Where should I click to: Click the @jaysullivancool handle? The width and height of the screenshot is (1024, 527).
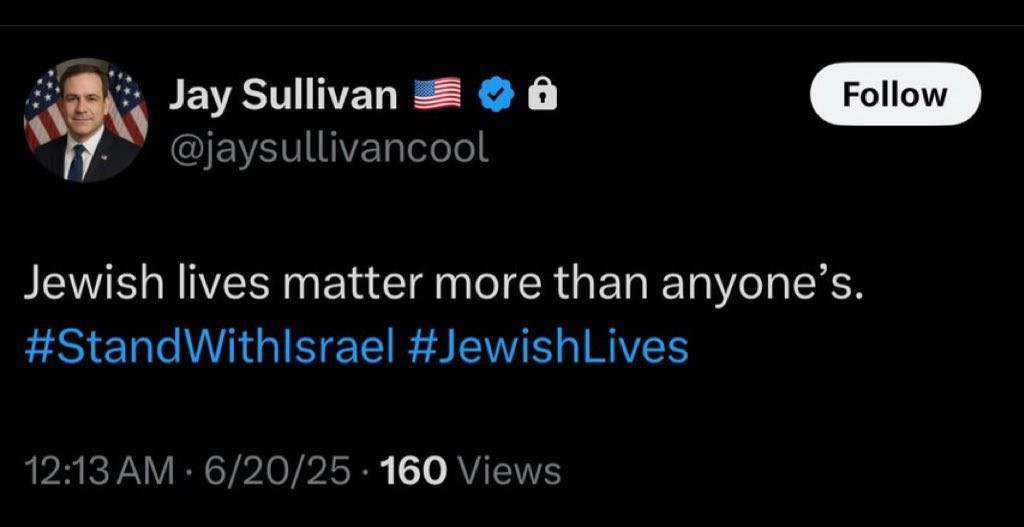coord(328,147)
